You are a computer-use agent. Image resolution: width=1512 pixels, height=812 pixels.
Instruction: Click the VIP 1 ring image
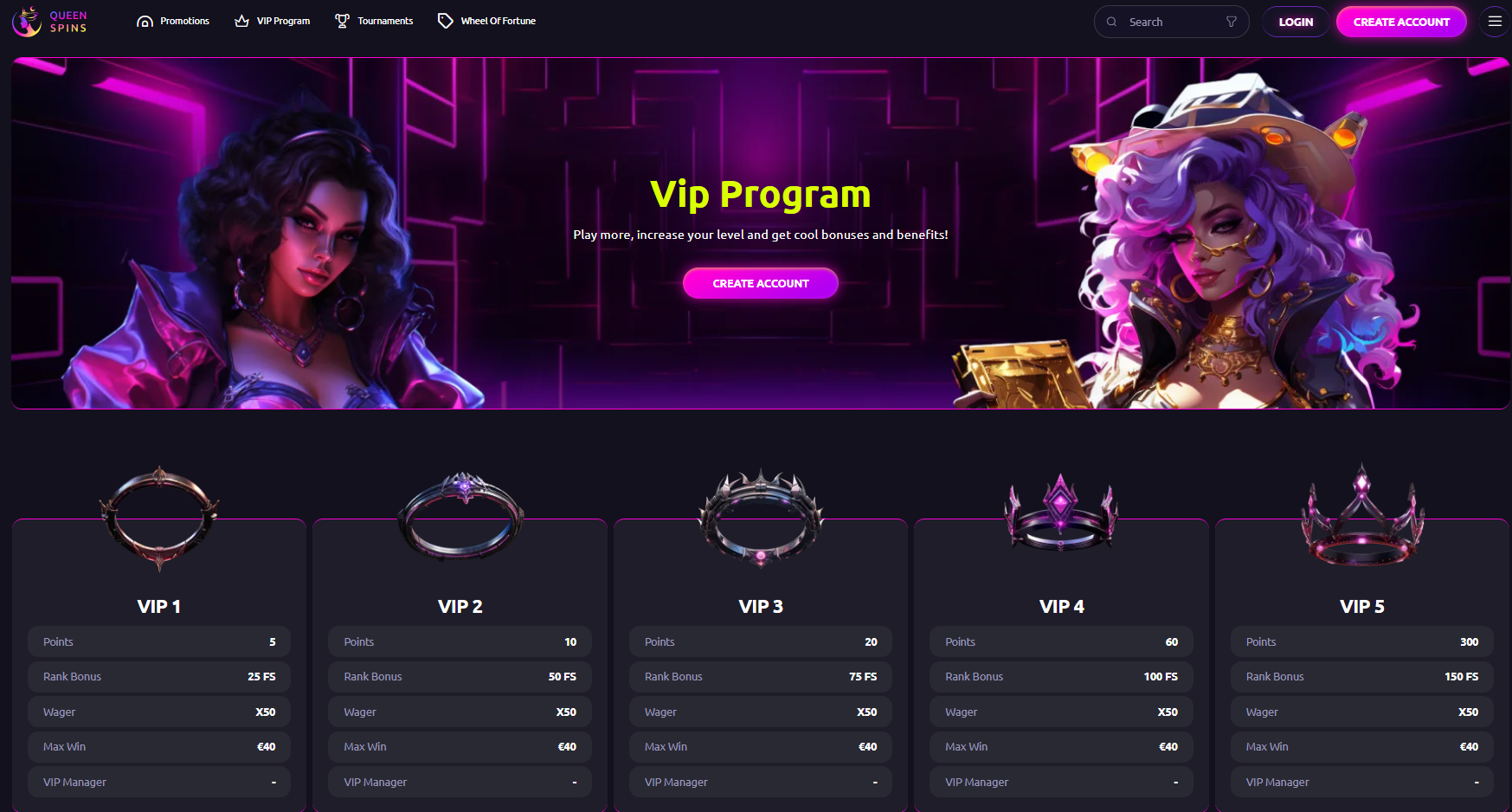(x=159, y=518)
